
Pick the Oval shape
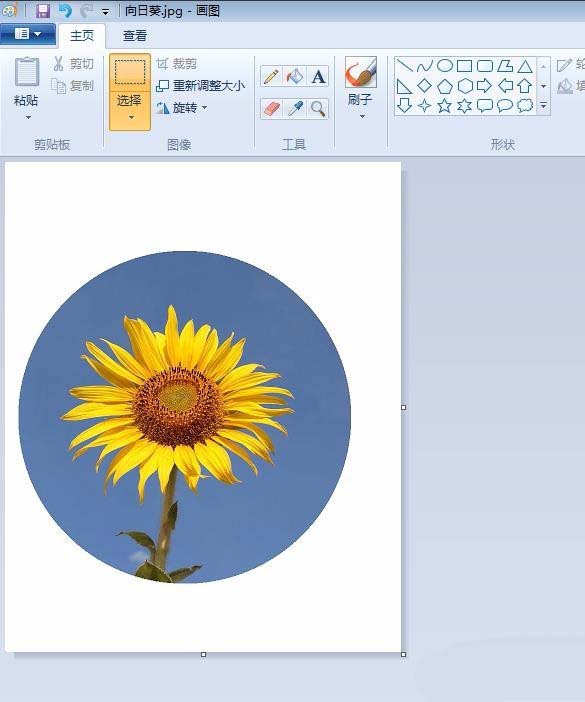(444, 66)
